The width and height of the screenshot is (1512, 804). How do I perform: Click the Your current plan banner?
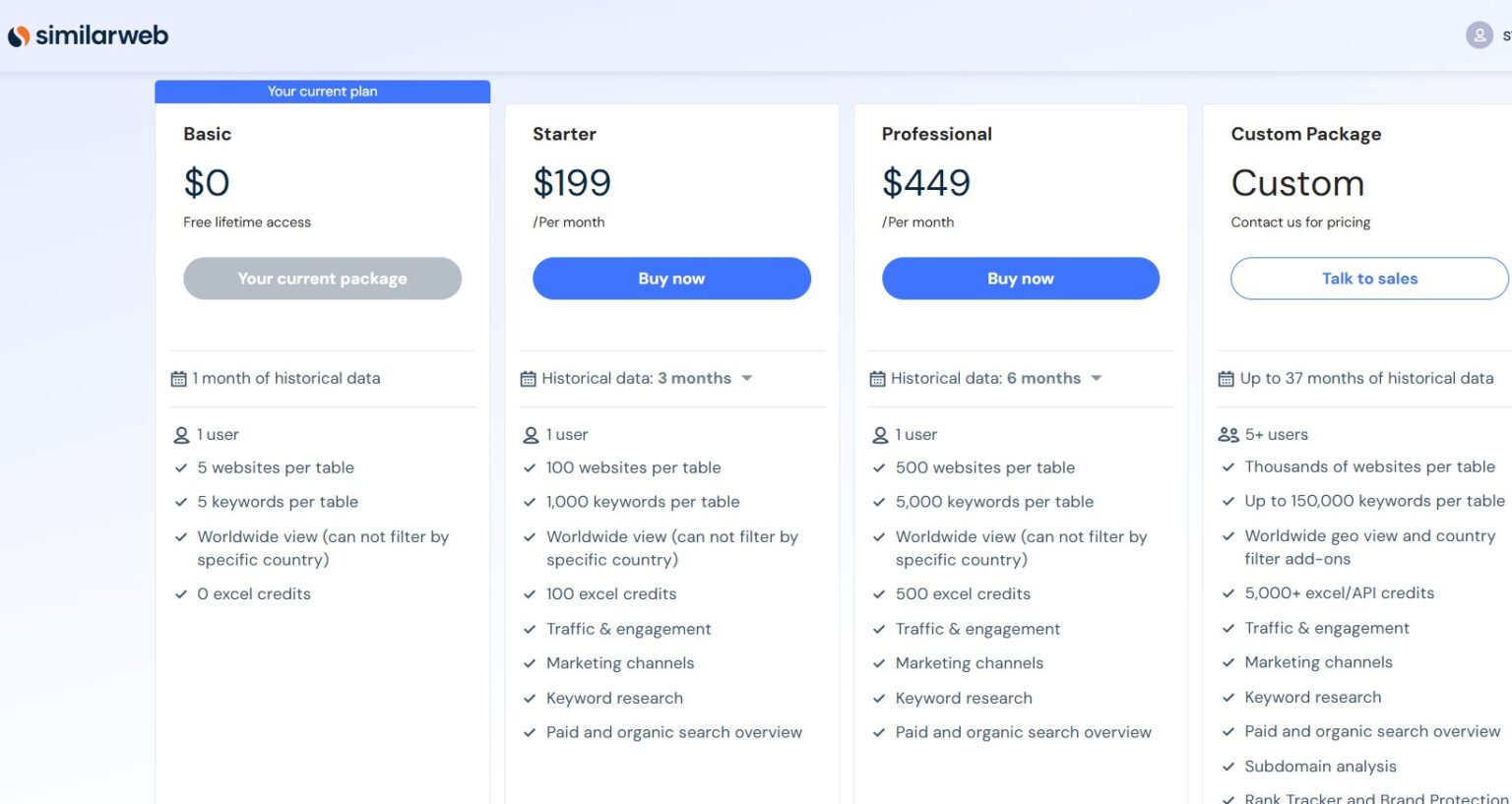[322, 91]
